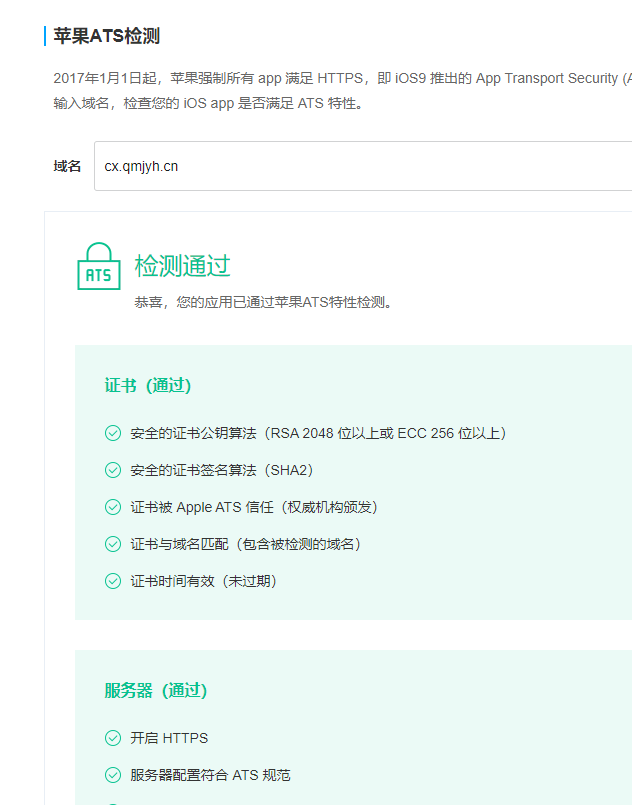632x805 pixels.
Task: Click the check icon beside SHA2 signature algorithm line
Action: [x=113, y=470]
